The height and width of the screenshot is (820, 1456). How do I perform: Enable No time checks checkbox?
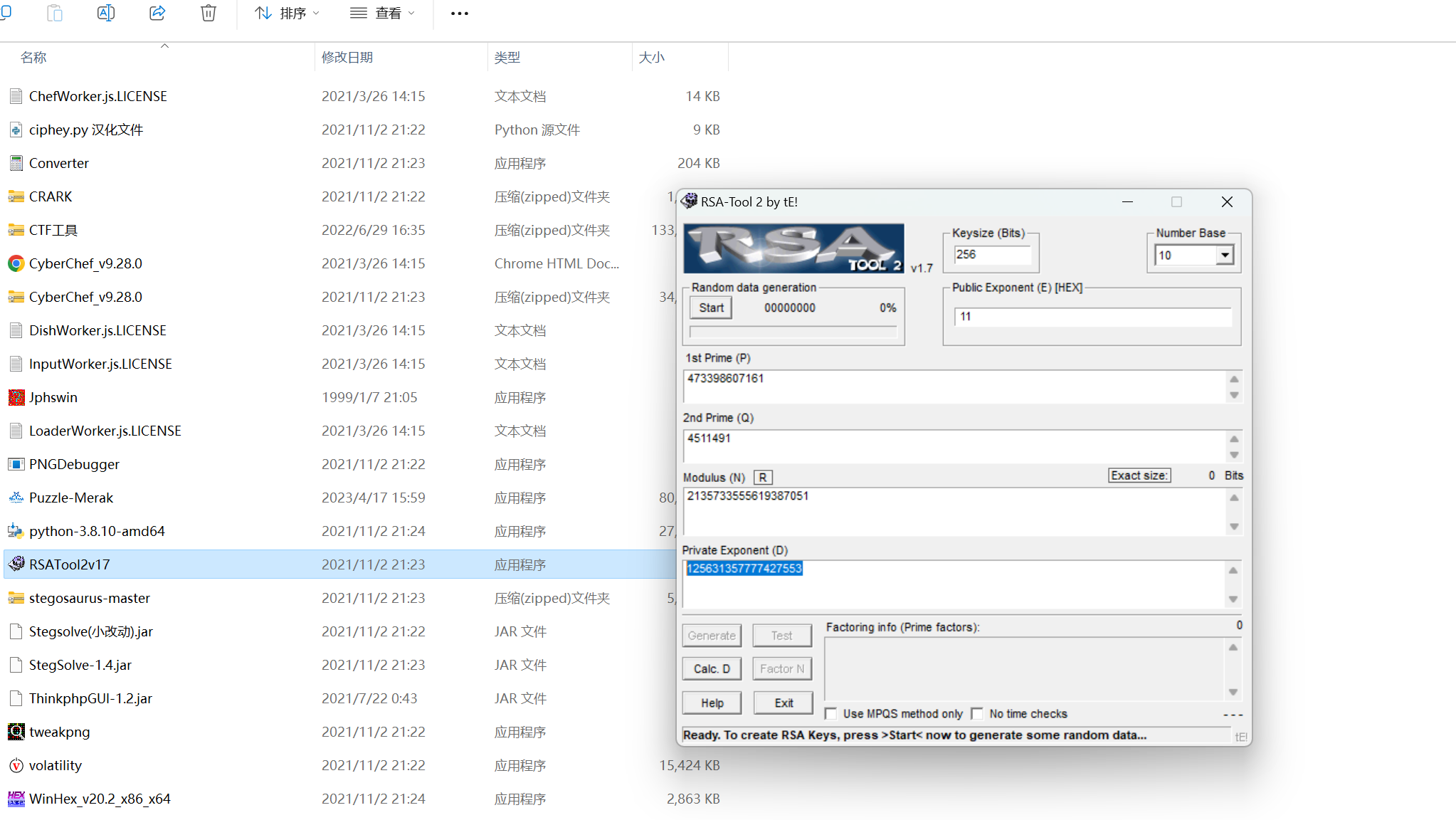[x=977, y=713]
